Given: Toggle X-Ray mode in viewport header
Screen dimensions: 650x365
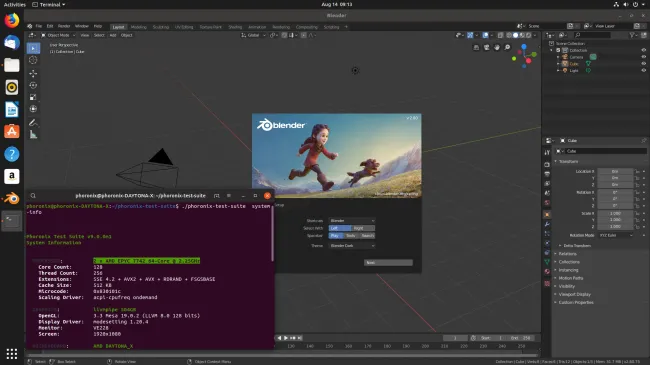Looking at the screenshot, I should click(500, 35).
